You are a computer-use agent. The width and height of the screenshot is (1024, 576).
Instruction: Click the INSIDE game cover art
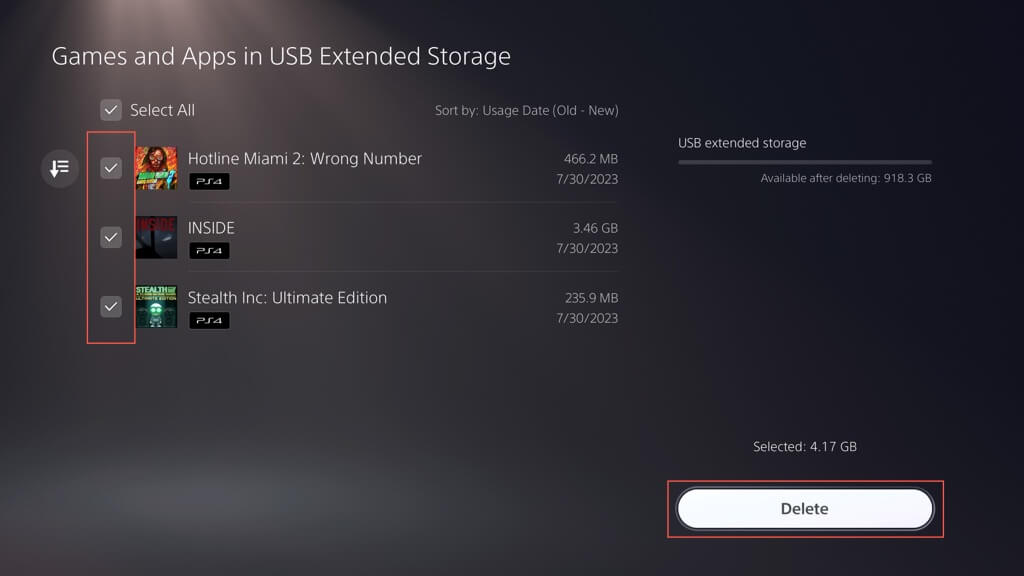156,237
